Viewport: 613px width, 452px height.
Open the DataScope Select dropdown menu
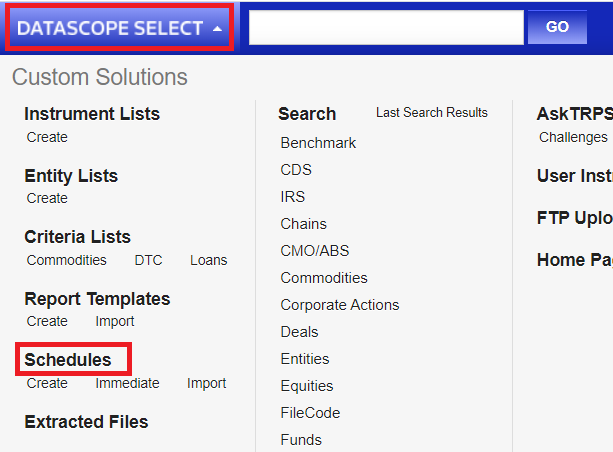click(x=119, y=28)
